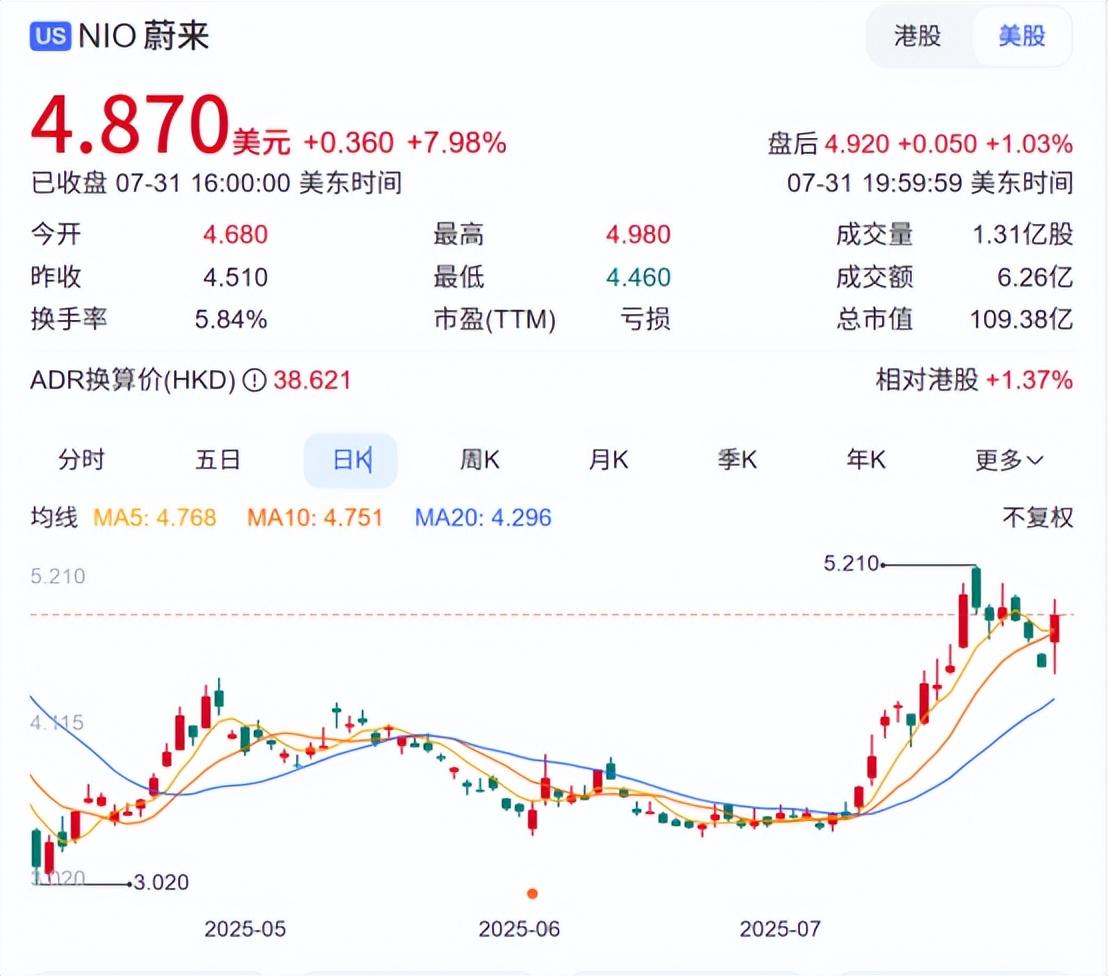Click the orange event dot under the chart
1108x976 pixels.
pyautogui.click(x=532, y=893)
